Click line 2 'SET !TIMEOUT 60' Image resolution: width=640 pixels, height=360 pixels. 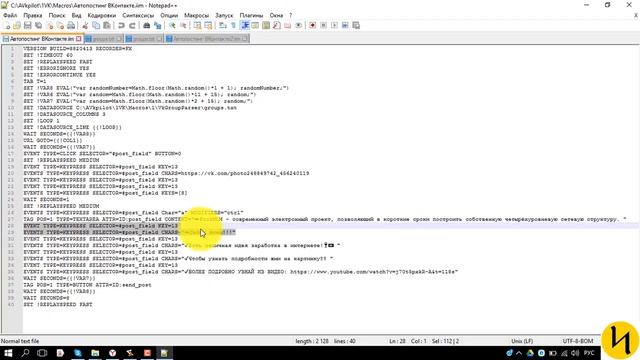coord(48,55)
